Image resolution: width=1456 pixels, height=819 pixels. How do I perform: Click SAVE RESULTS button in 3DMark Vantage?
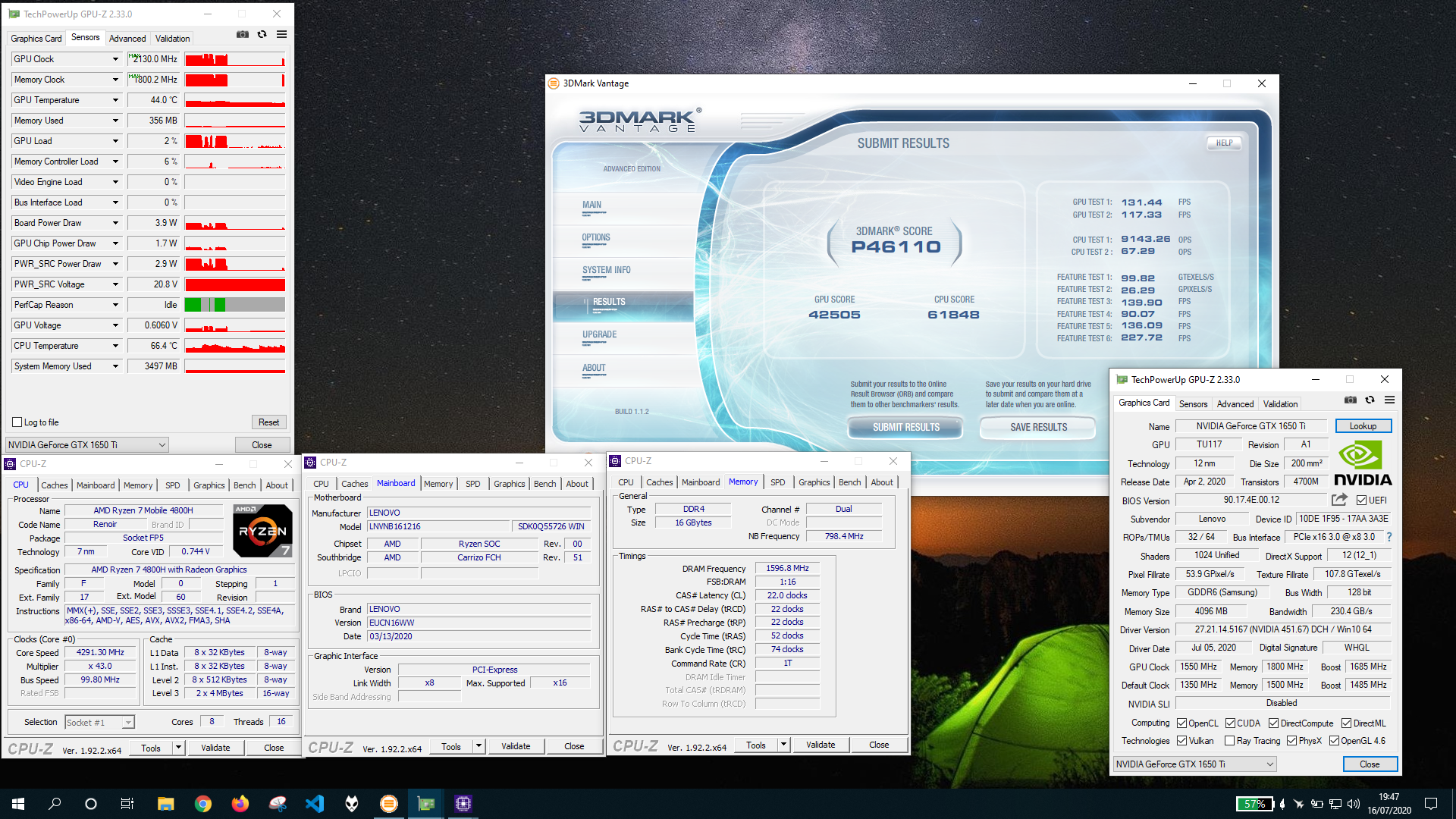coord(1038,428)
